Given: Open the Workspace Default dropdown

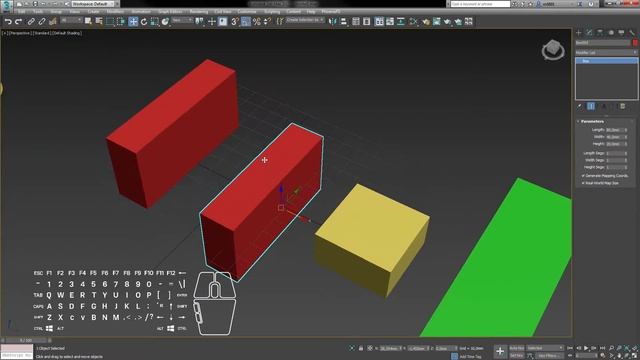Looking at the screenshot, I should (x=92, y=4).
